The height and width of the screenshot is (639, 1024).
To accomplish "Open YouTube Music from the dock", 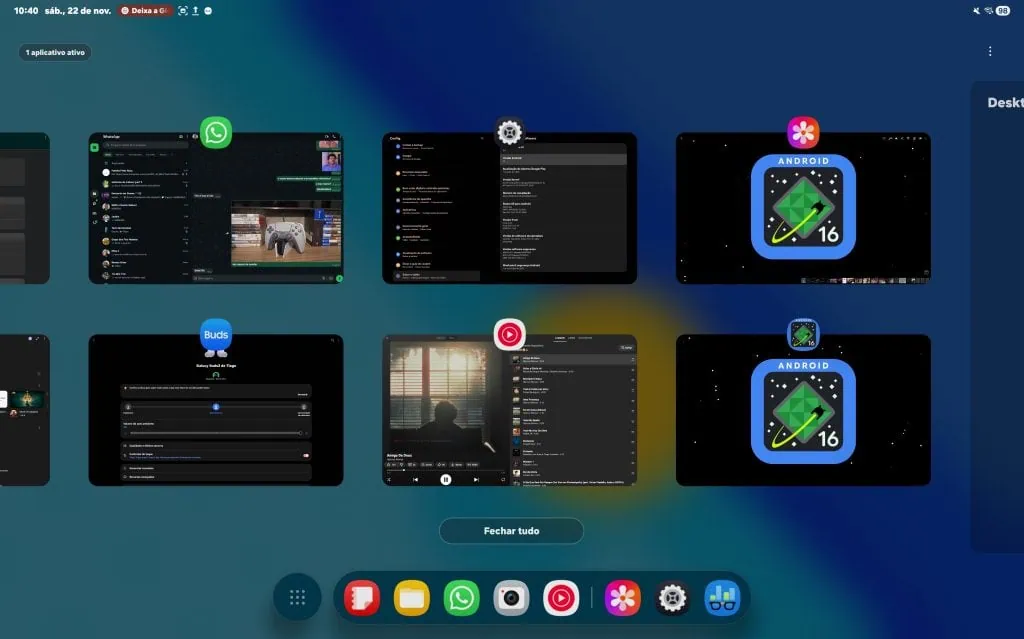I will [562, 597].
